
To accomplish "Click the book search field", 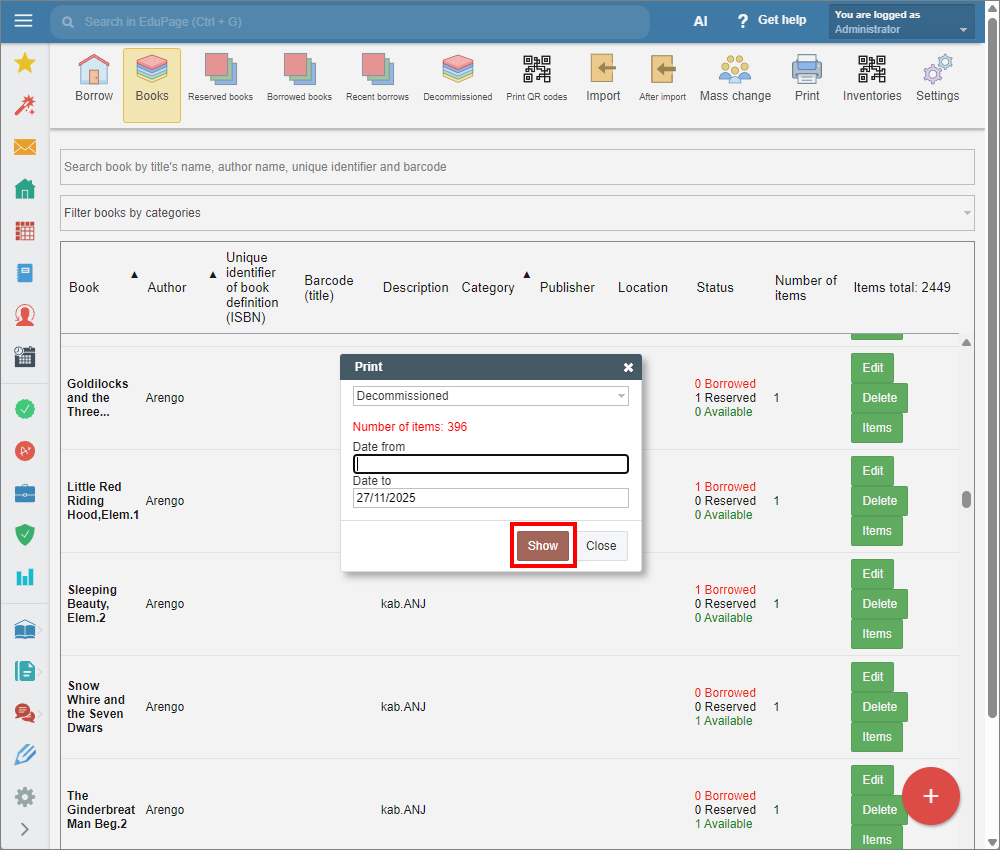I will click(x=517, y=167).
